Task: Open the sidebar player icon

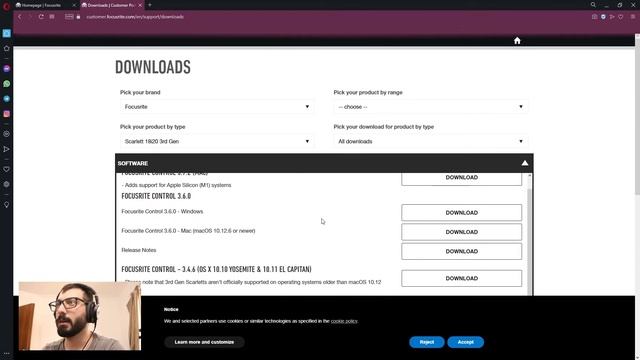Action: pyautogui.click(x=7, y=134)
